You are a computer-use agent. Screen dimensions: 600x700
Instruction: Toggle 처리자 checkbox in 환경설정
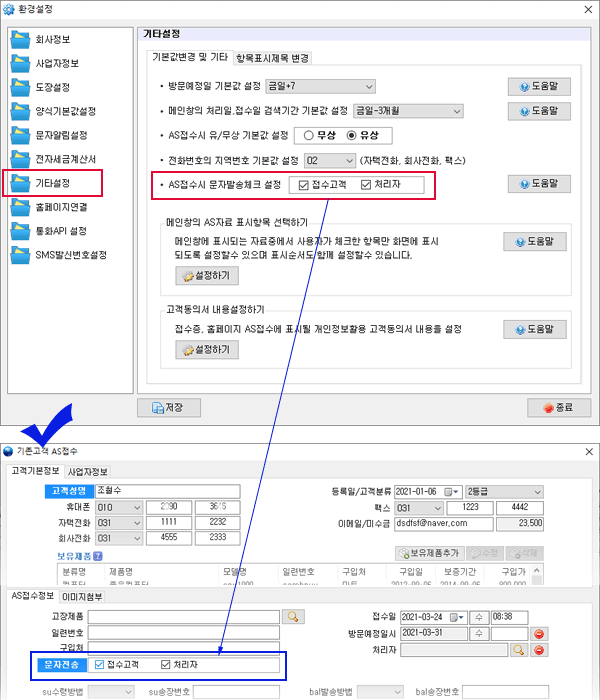tap(366, 185)
